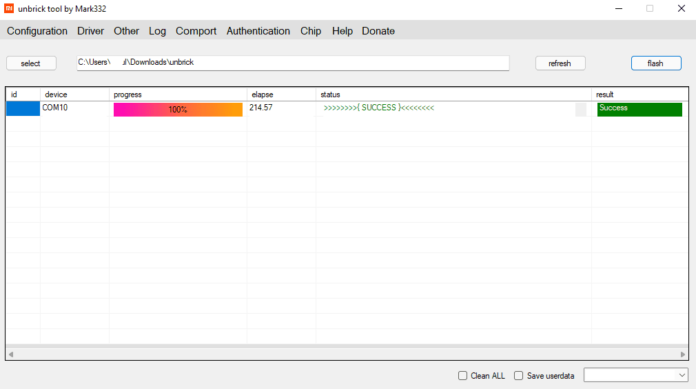Enable the Clean ALL checkbox

[463, 376]
